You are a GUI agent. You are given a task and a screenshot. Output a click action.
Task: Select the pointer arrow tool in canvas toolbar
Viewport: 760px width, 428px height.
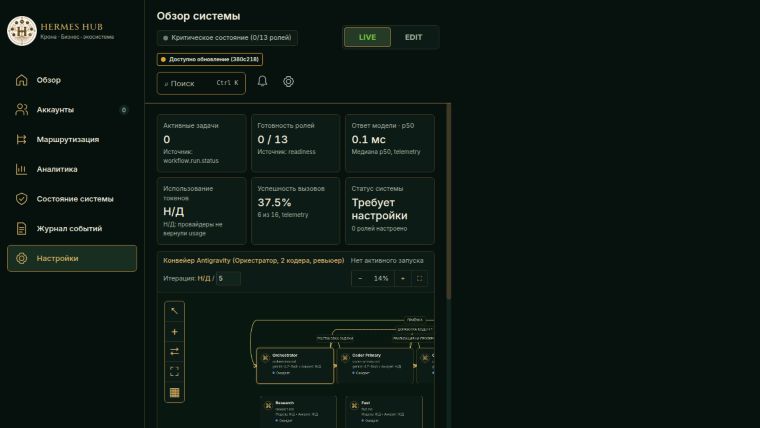click(174, 311)
